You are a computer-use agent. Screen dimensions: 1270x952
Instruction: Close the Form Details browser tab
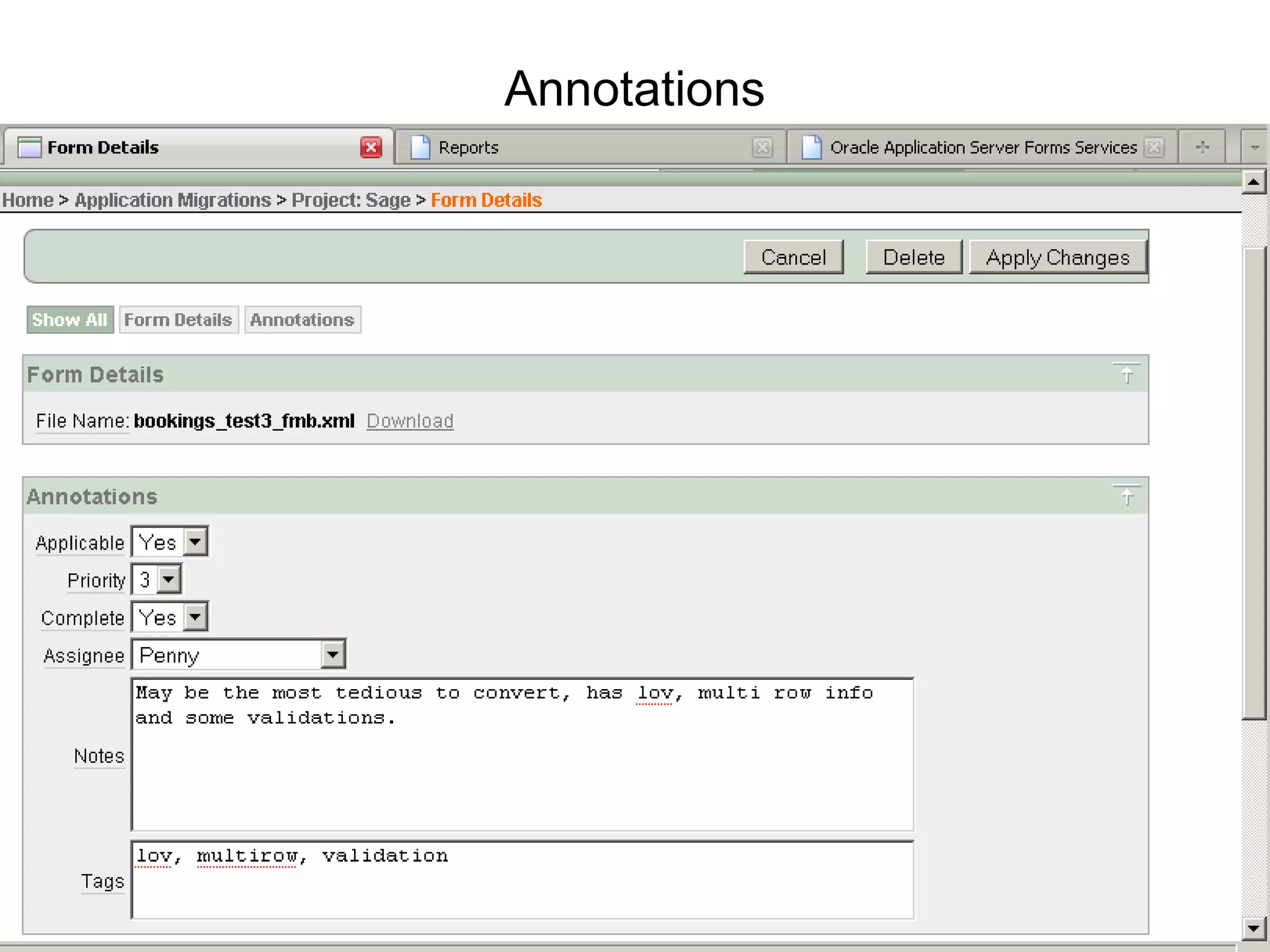click(371, 148)
